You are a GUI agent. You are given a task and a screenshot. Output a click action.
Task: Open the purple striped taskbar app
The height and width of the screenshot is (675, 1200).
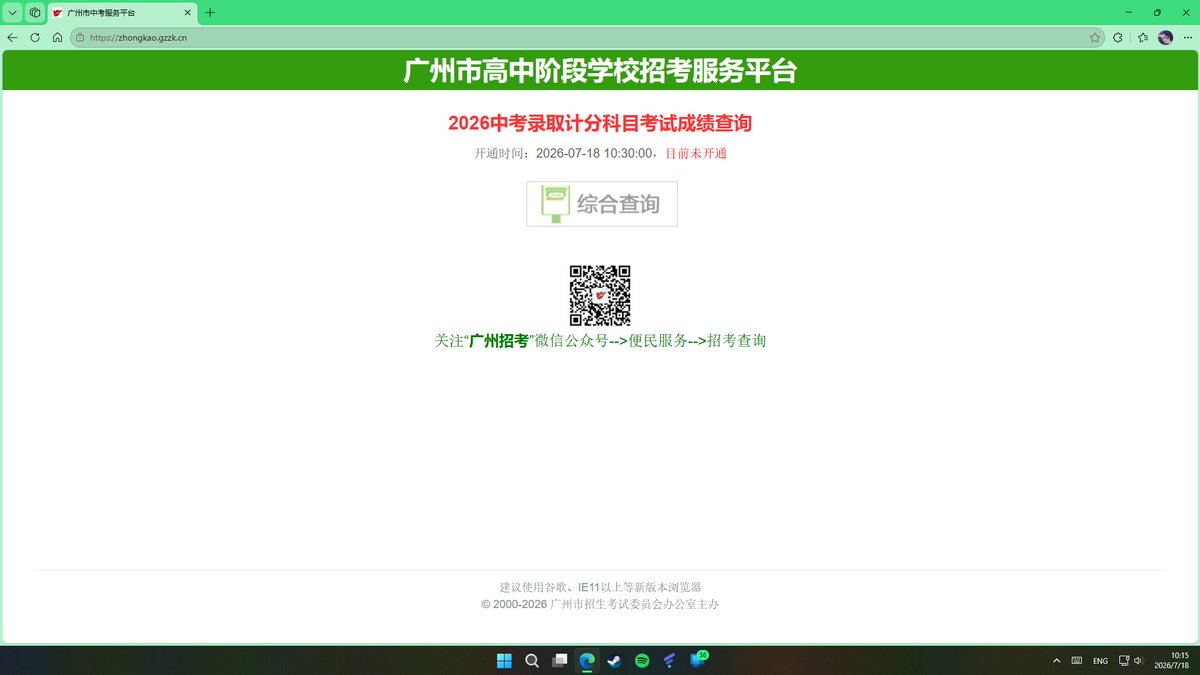[x=669, y=660]
